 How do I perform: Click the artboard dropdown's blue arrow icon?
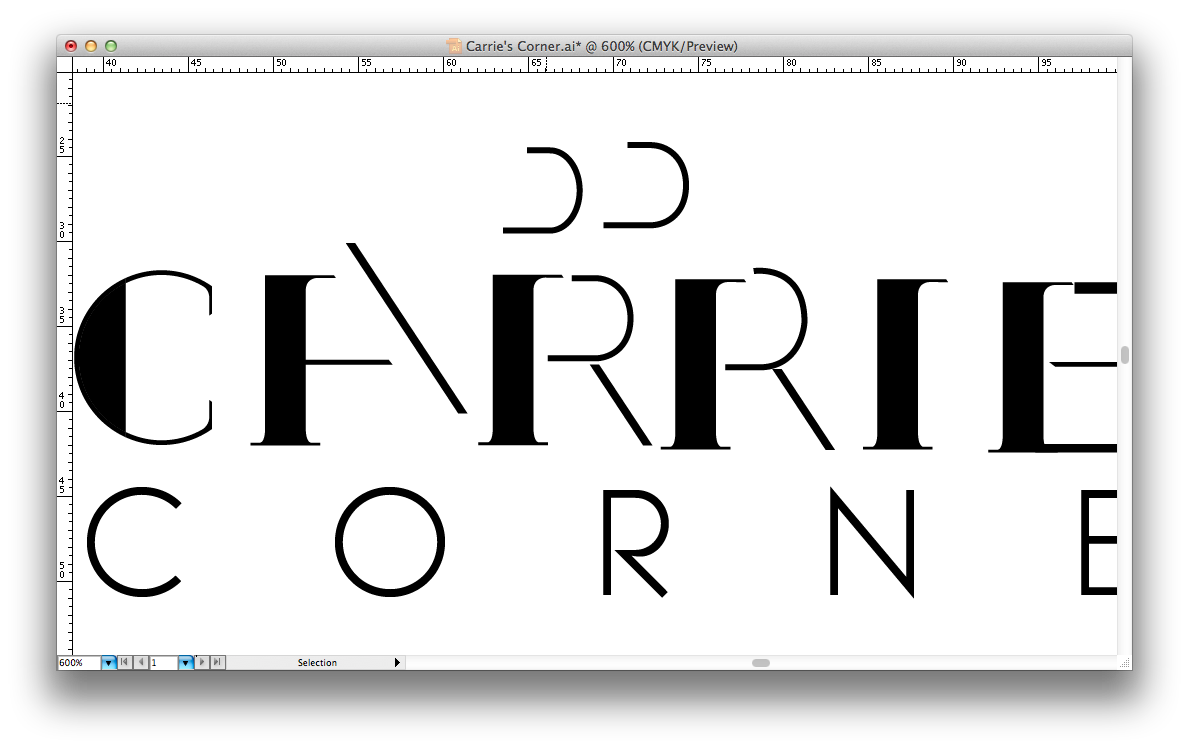pos(186,662)
